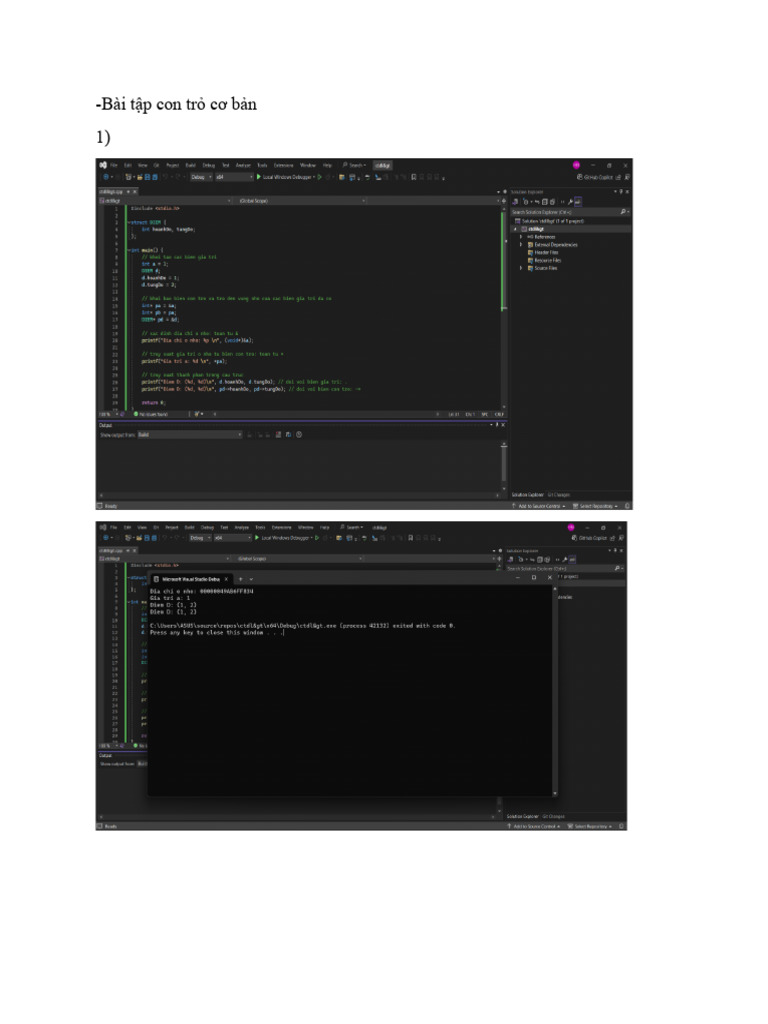
Task: Expand the Source Files folder node
Action: pos(521,268)
